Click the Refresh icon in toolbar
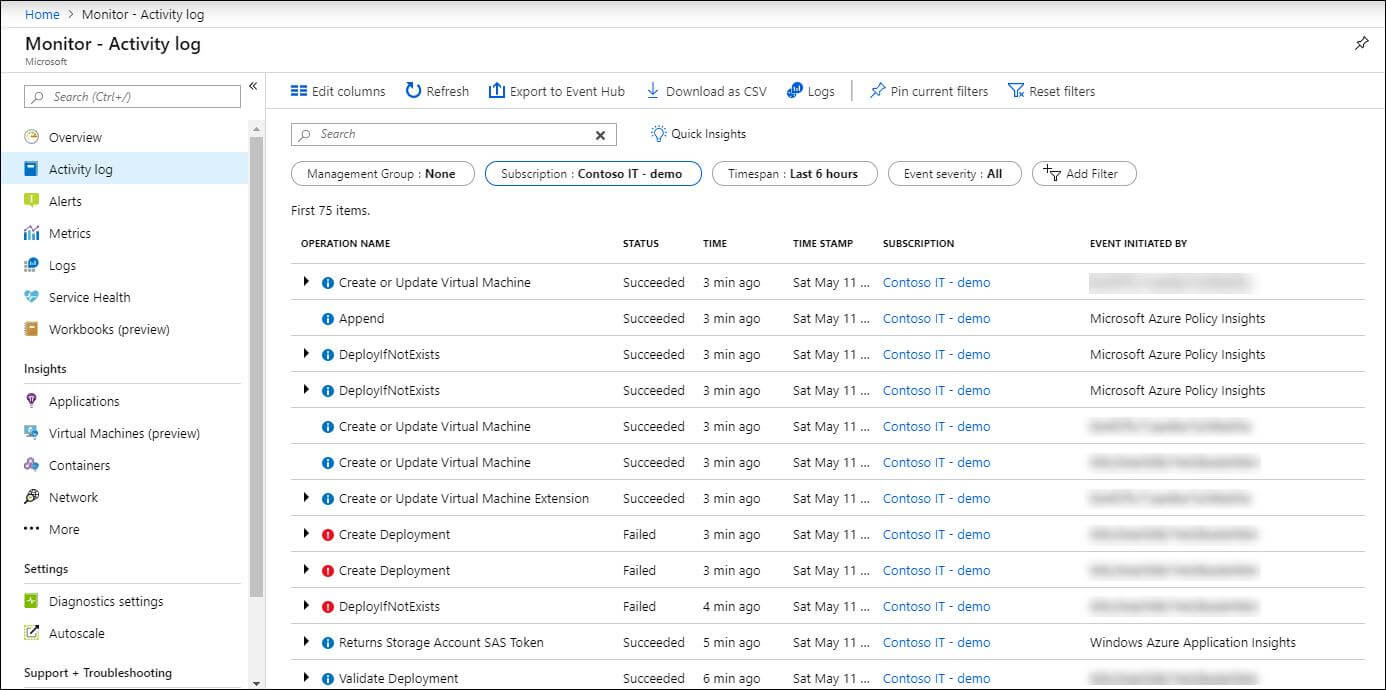The width and height of the screenshot is (1386, 690). 413,91
